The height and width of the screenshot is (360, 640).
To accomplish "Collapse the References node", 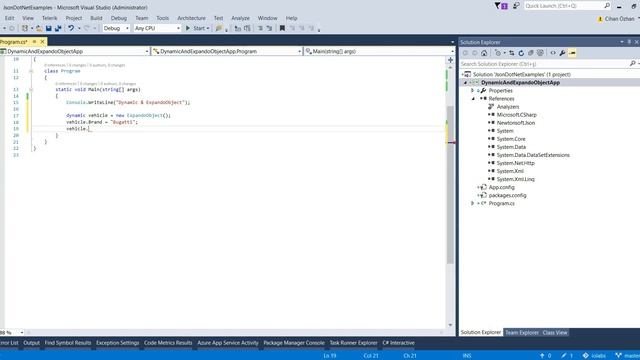I will point(473,99).
